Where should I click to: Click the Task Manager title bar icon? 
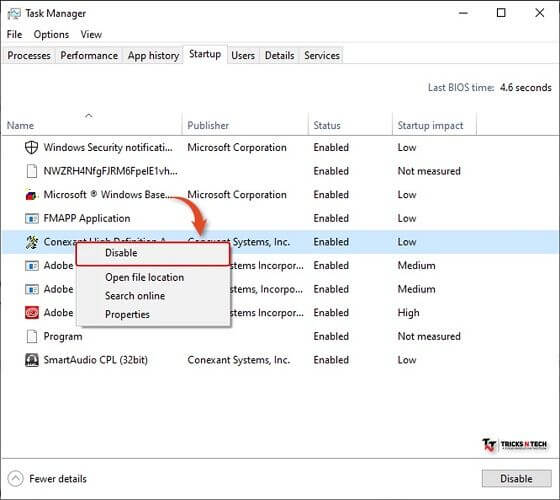pyautogui.click(x=14, y=14)
